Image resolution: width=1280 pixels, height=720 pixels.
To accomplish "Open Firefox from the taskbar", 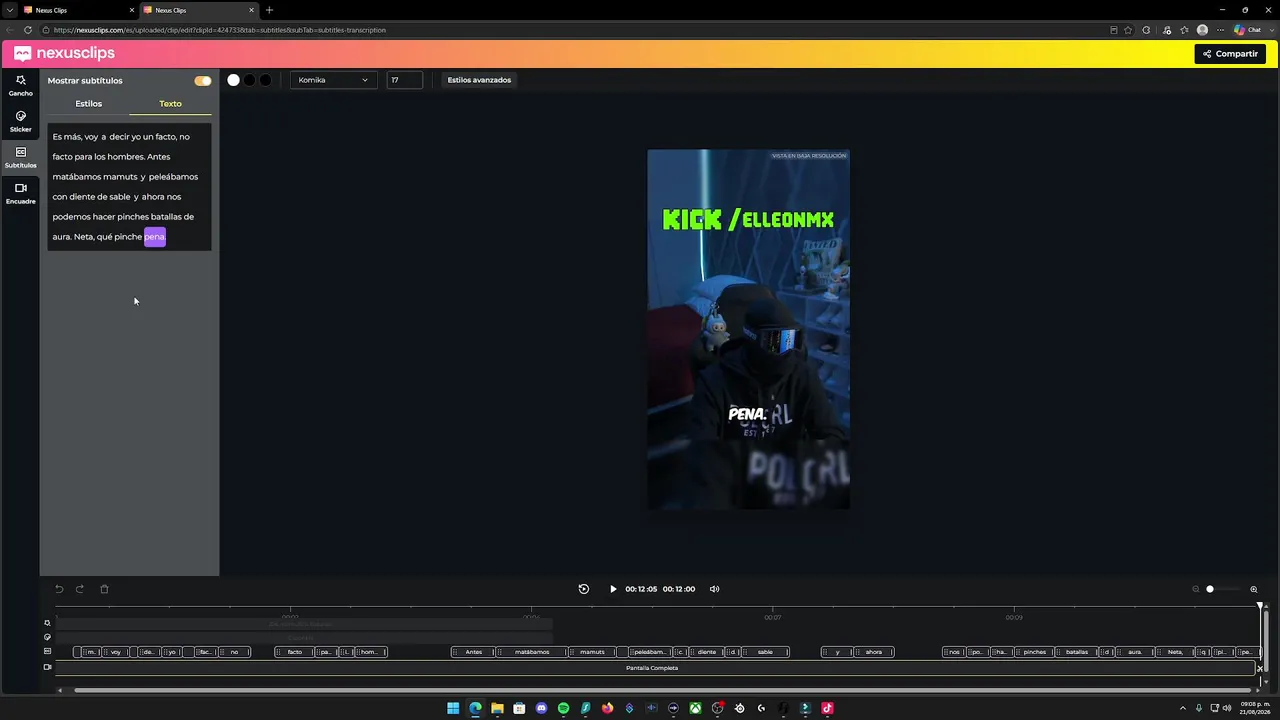I will point(607,708).
